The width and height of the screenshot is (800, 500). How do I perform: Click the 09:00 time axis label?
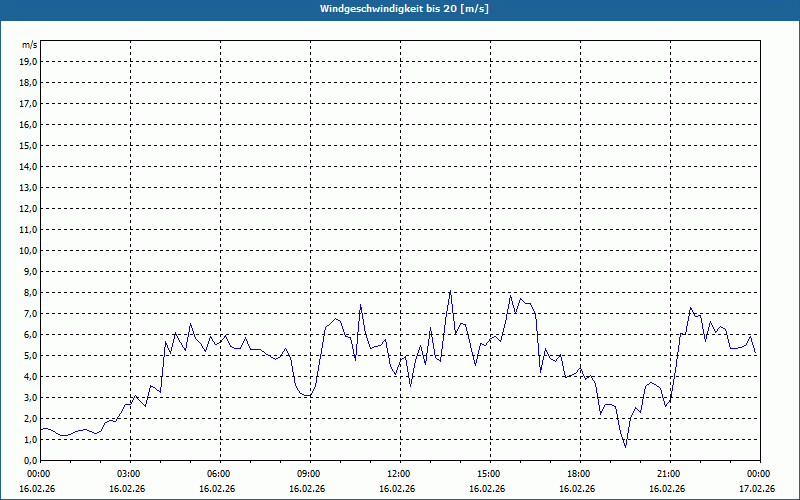[309, 474]
